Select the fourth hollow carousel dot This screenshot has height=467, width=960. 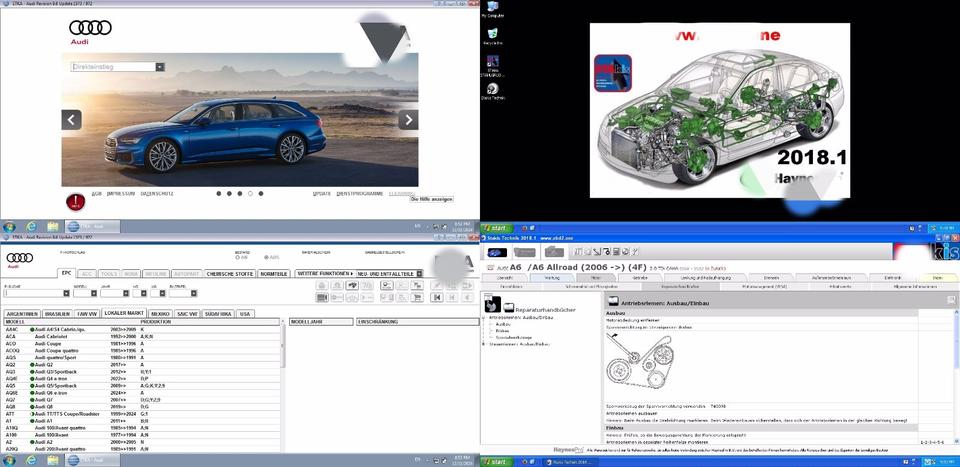pyautogui.click(x=250, y=193)
